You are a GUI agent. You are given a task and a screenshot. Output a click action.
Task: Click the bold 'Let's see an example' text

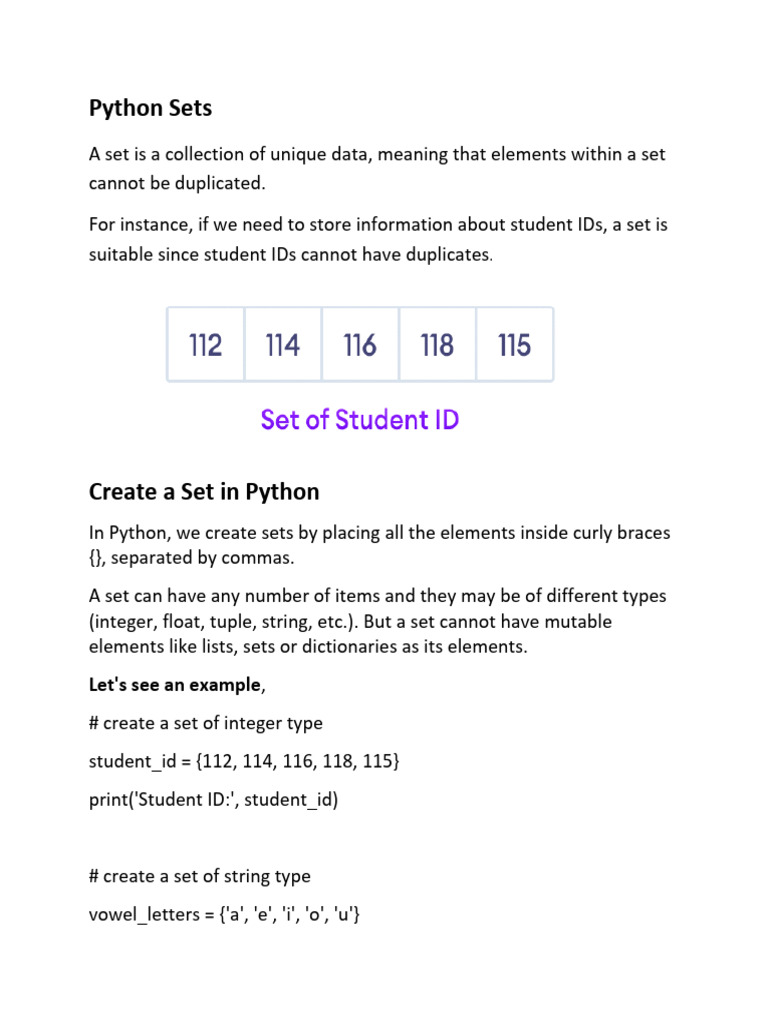click(174, 685)
